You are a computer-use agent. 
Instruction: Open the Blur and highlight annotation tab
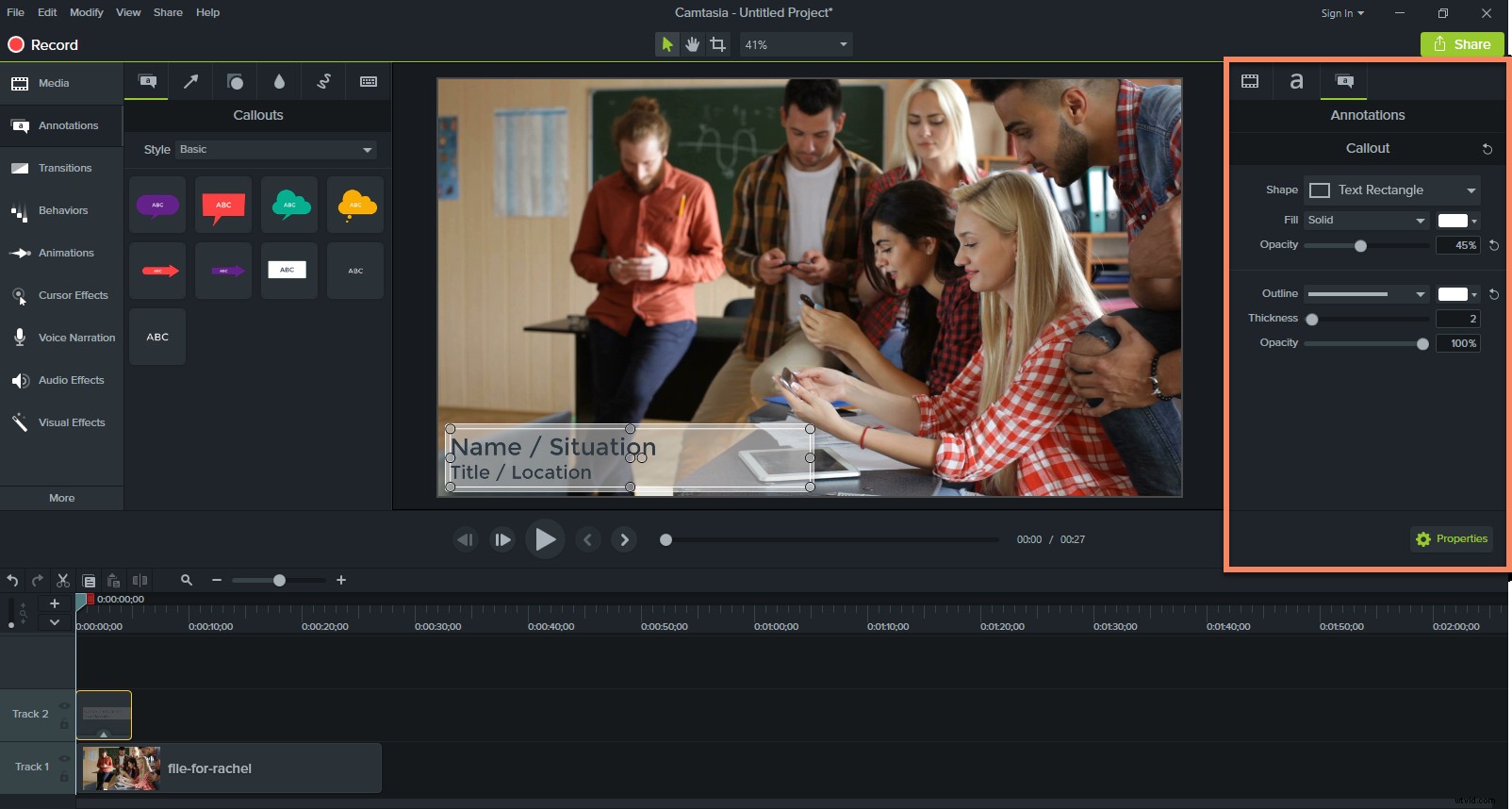(x=279, y=82)
